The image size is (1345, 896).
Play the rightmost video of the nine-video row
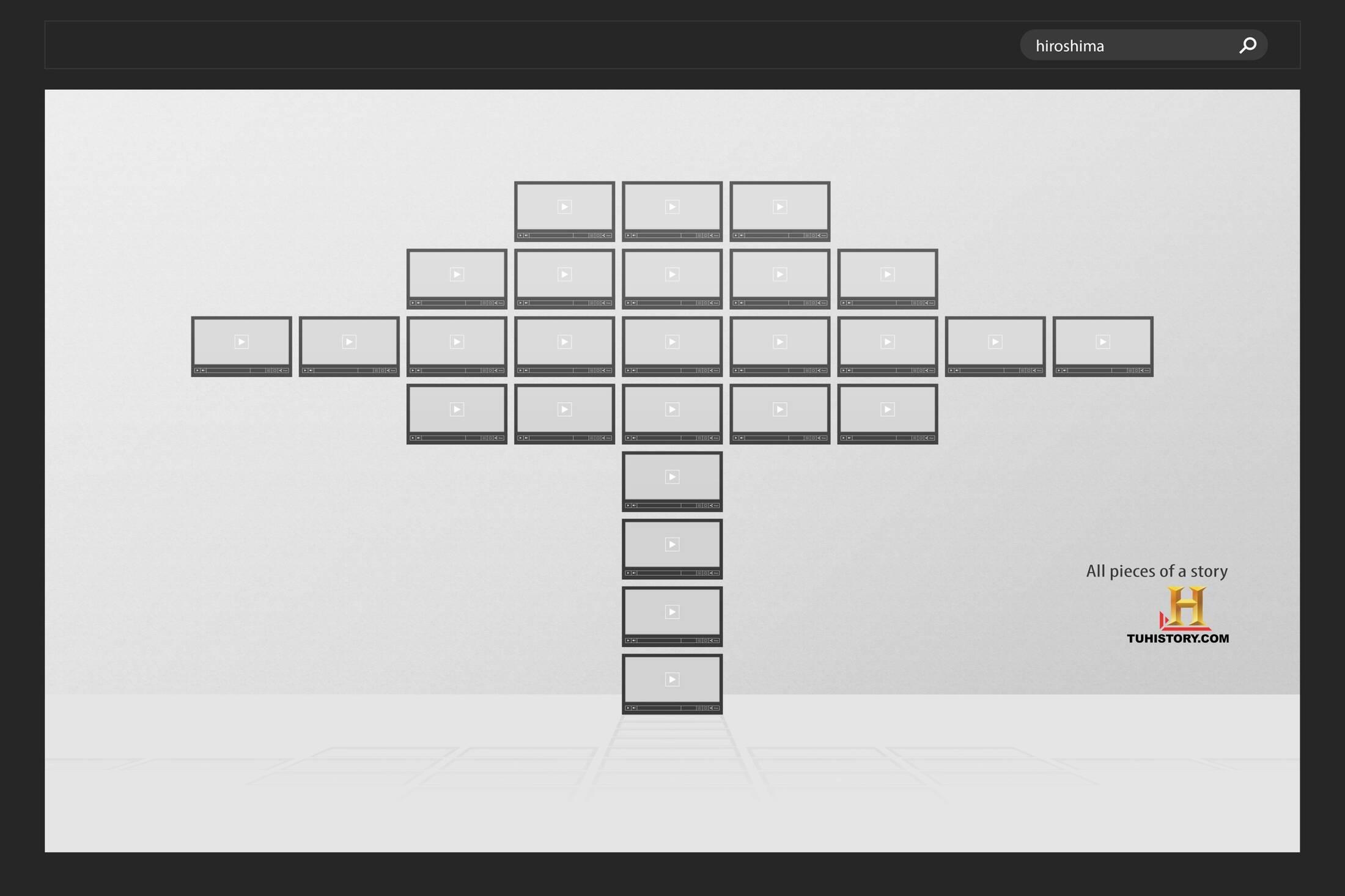point(1102,342)
